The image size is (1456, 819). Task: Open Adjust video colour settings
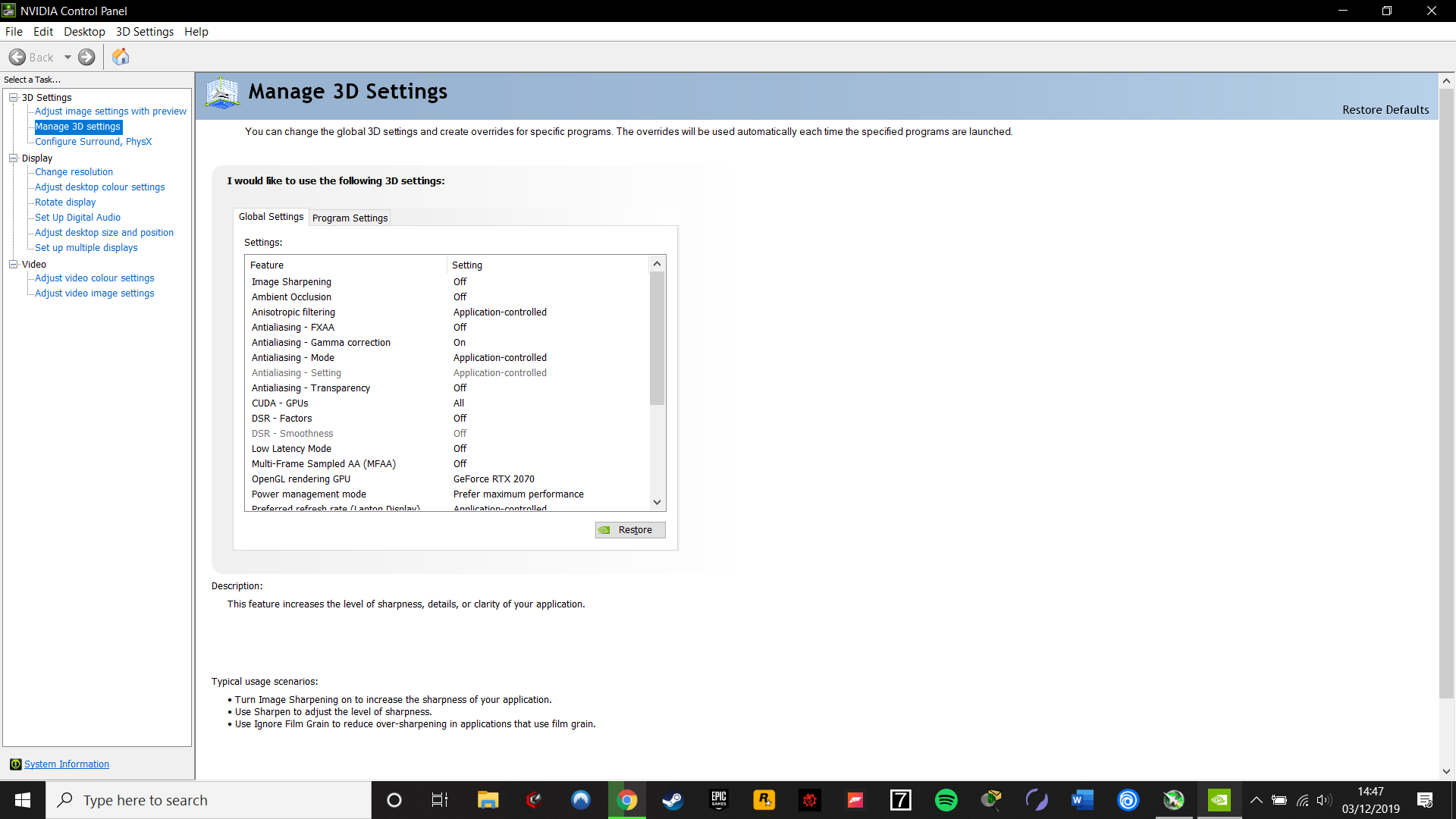point(95,278)
